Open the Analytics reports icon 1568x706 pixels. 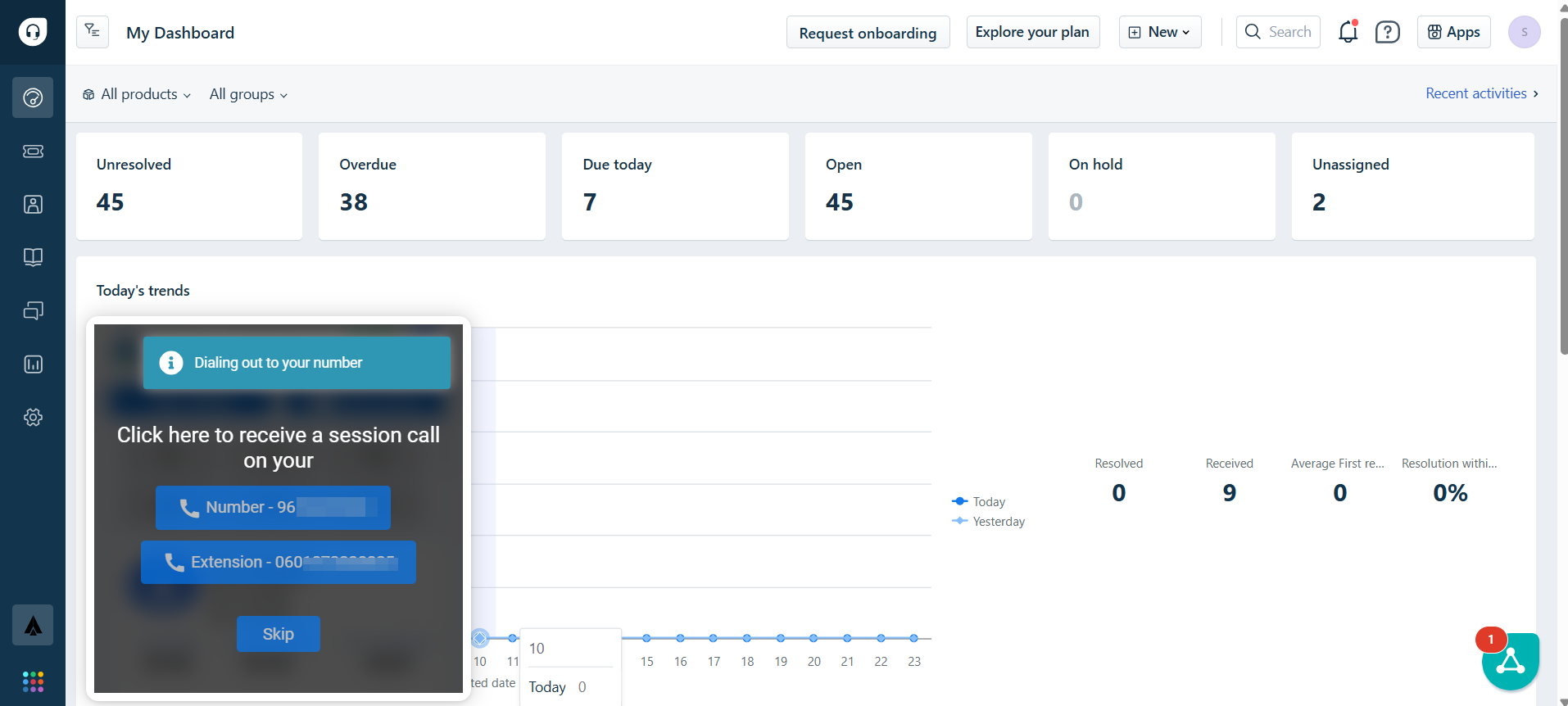click(x=33, y=364)
